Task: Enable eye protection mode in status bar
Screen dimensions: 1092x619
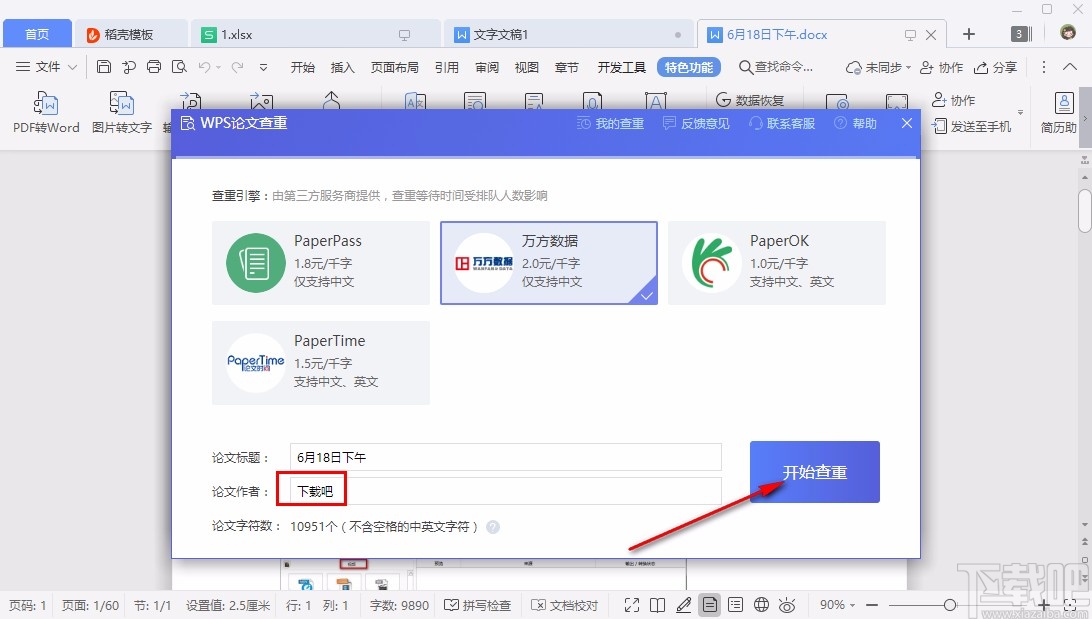Action: coord(787,605)
